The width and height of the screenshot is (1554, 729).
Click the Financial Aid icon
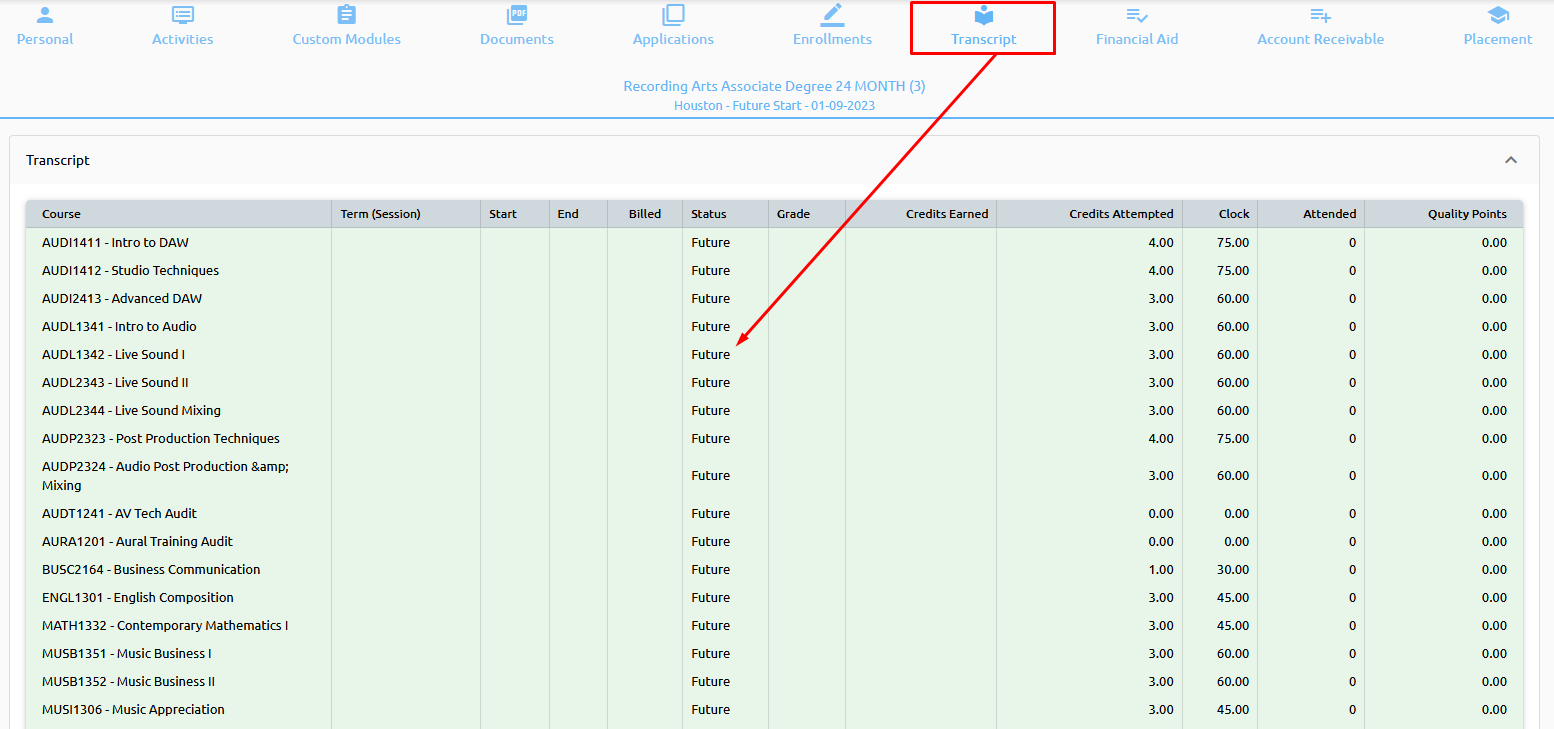(x=1136, y=15)
